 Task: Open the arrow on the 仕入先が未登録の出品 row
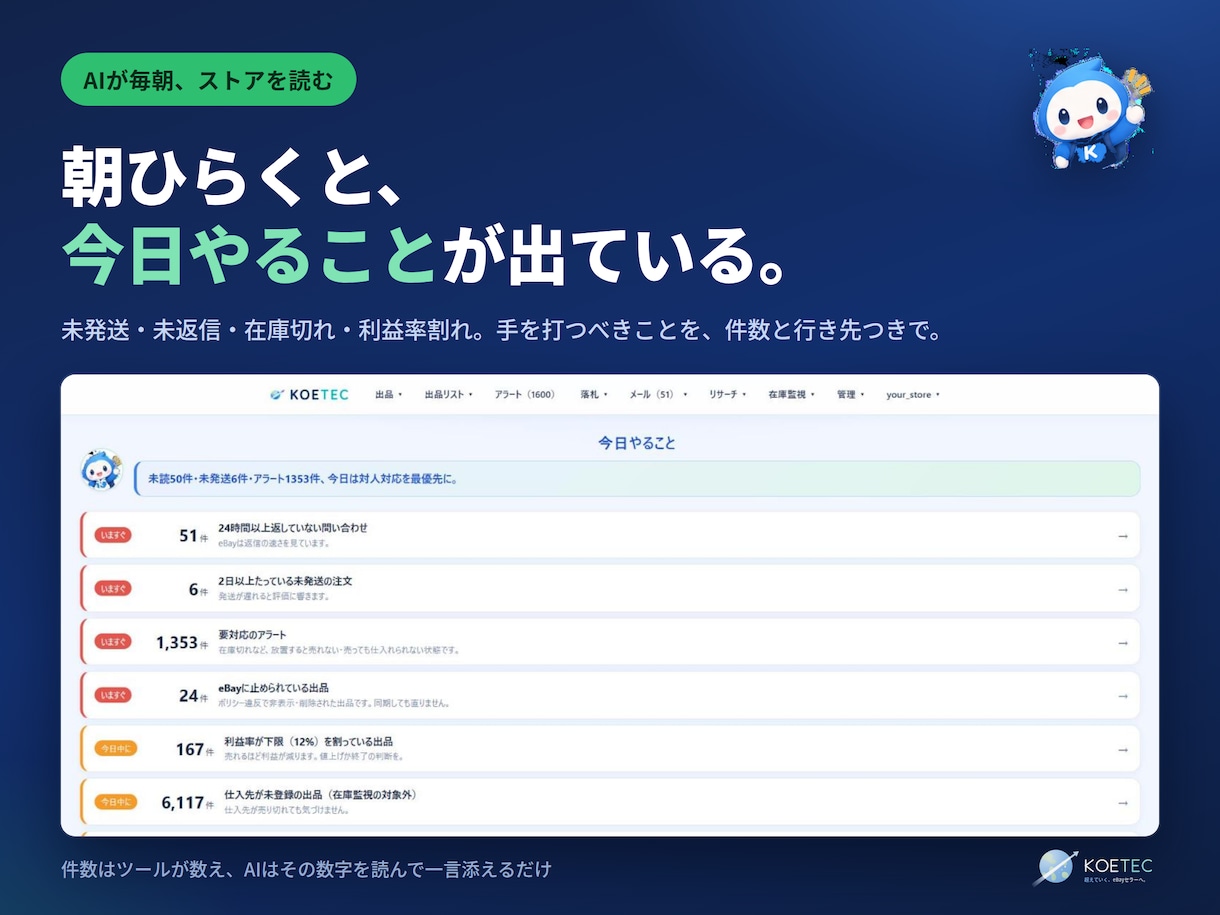tap(1122, 803)
